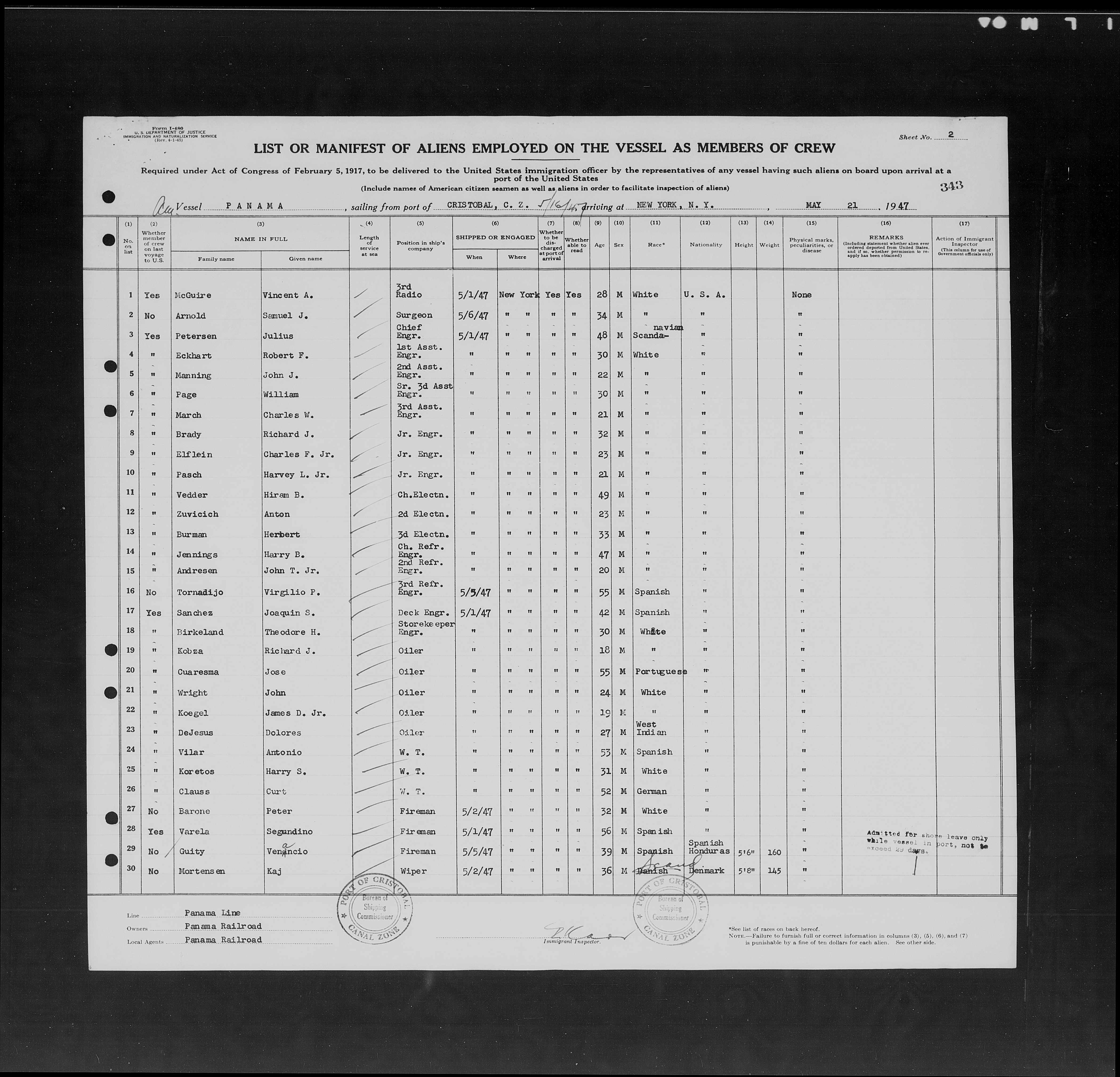Select the surname "Zuvicich"
The width and height of the screenshot is (1120, 1077).
pyautogui.click(x=197, y=514)
